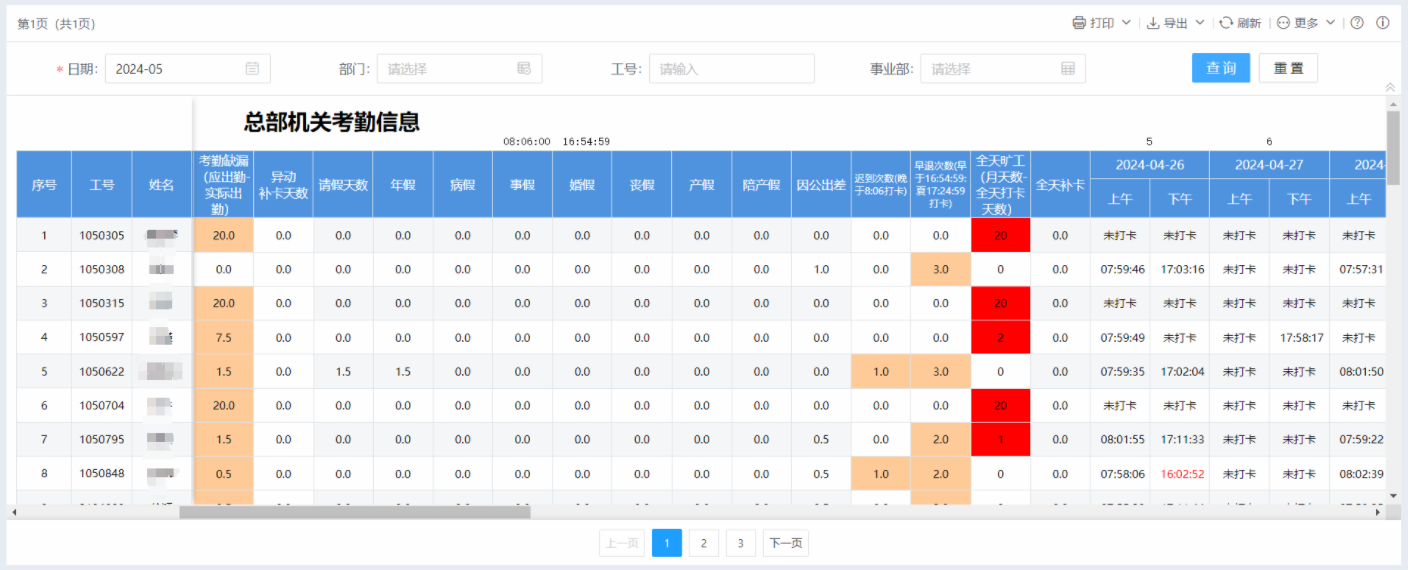Screen dimensions: 1408x570
Task: Click the 重置 reset button
Action: point(1288,68)
